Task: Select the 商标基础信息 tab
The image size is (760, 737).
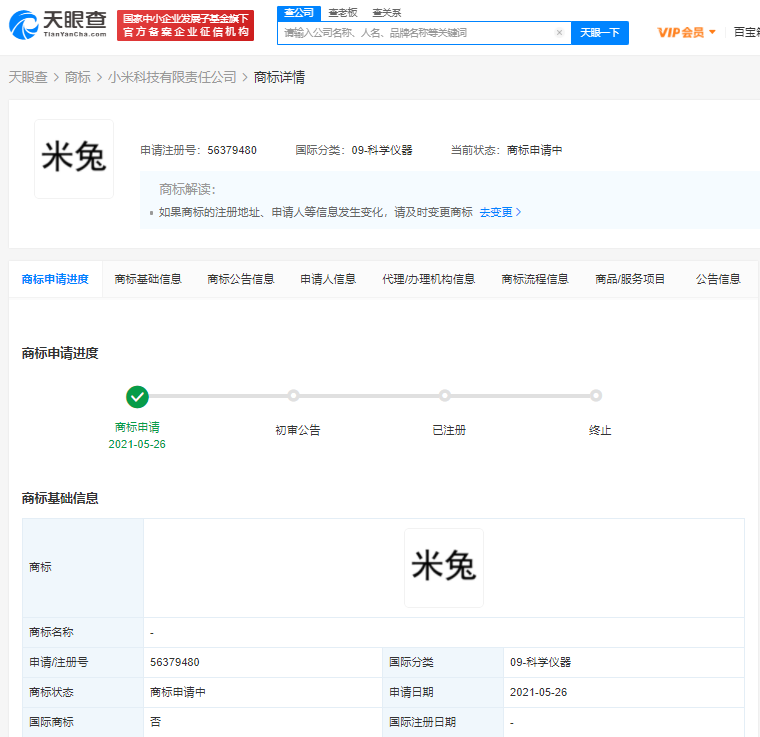Action: pos(148,279)
